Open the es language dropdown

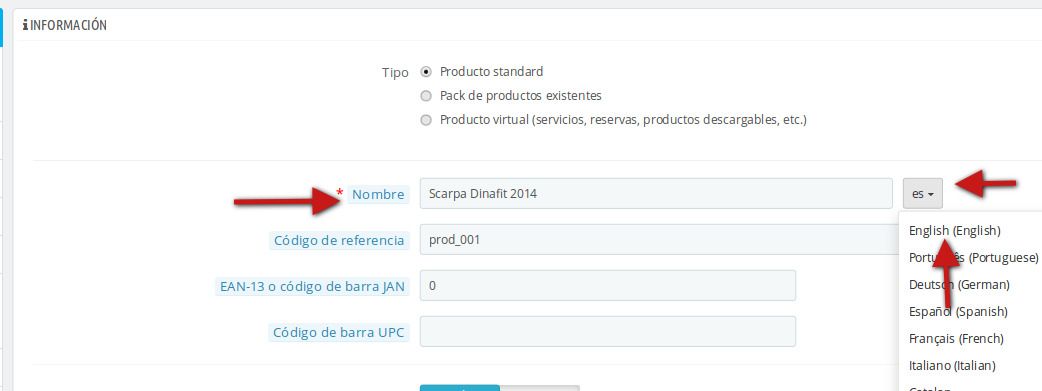click(x=922, y=194)
